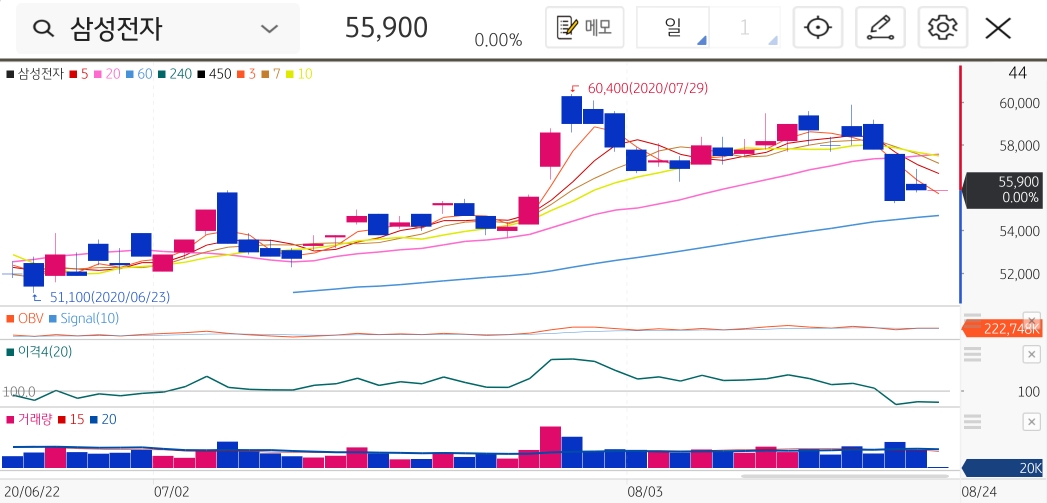This screenshot has width=1047, height=503.
Task: Click the 55,900 price in header
Action: coord(386,28)
